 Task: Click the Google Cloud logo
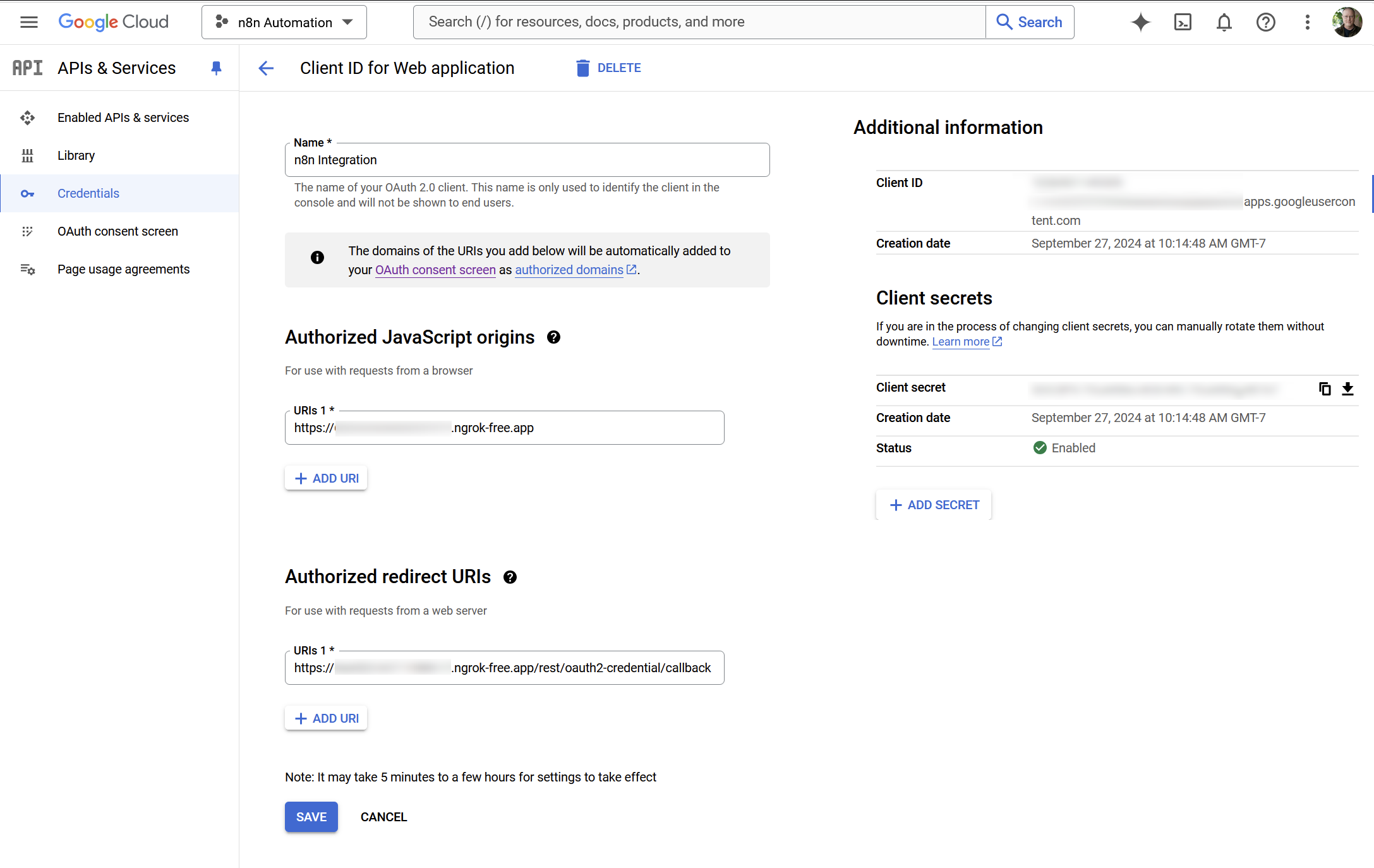coord(113,22)
